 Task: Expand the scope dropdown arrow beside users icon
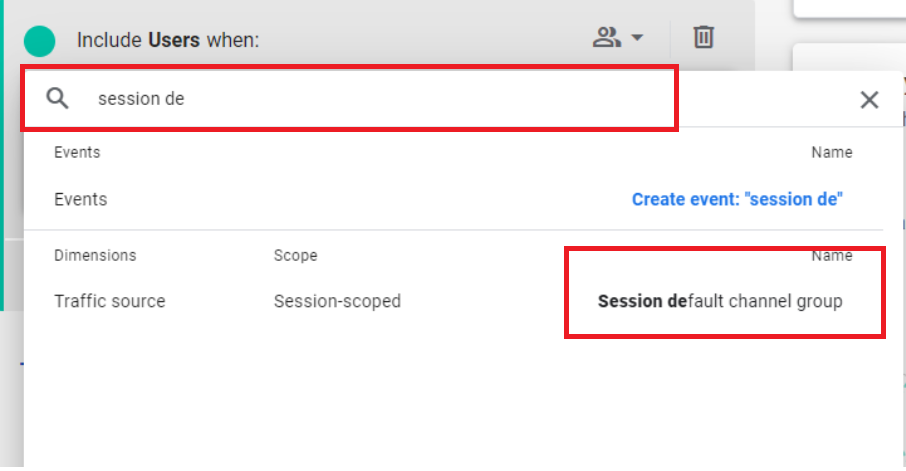coord(637,38)
